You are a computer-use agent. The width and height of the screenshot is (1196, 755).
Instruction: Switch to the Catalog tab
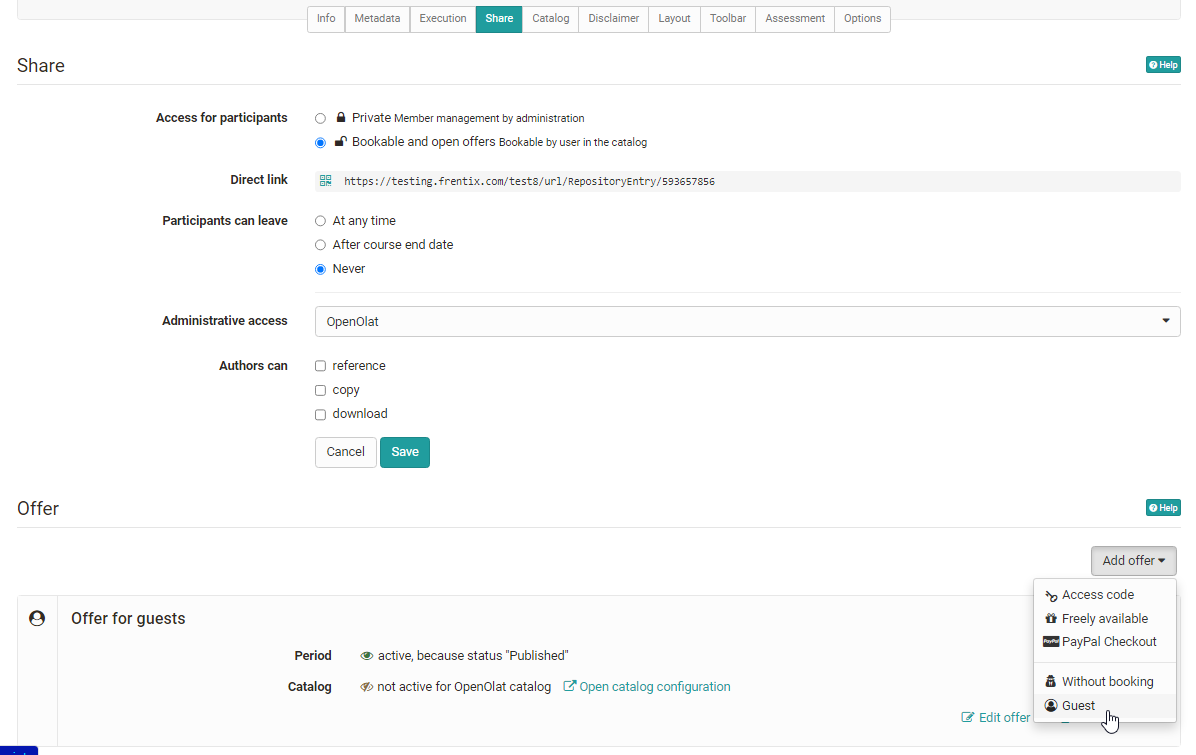(x=550, y=19)
